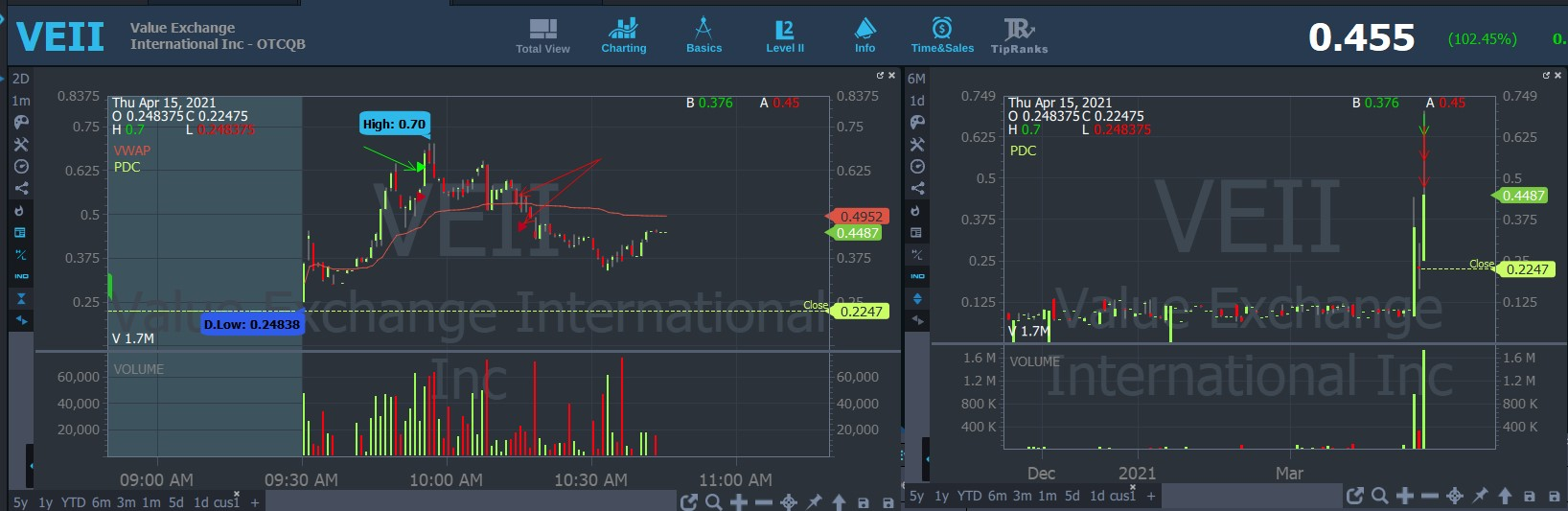Toggle the percent scale icon in the left chart
1568x511 pixels.
tap(21, 255)
